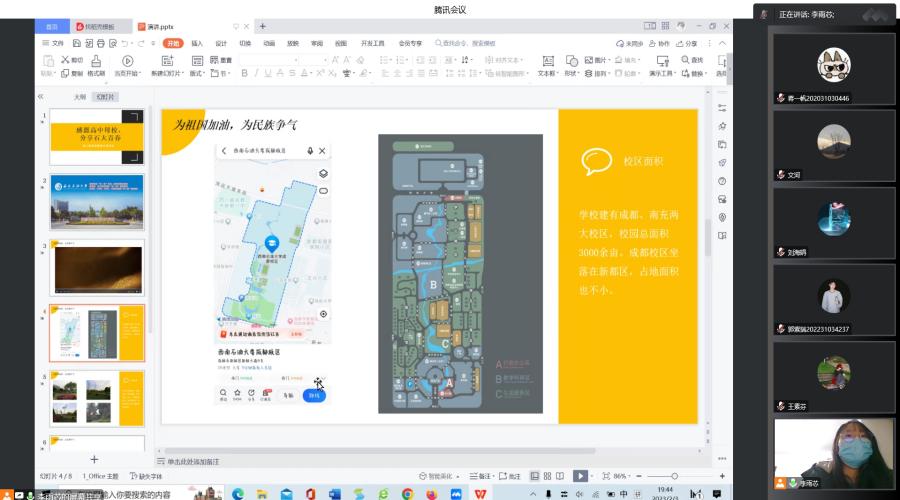The image size is (900, 500).
Task: Click the zoom slider in status bar
Action: [676, 476]
